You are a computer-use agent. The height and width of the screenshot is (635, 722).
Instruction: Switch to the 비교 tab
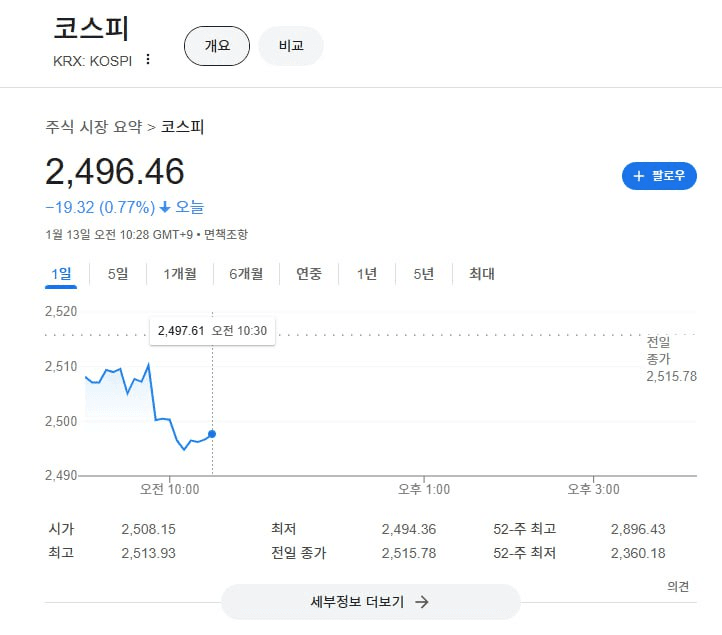291,46
